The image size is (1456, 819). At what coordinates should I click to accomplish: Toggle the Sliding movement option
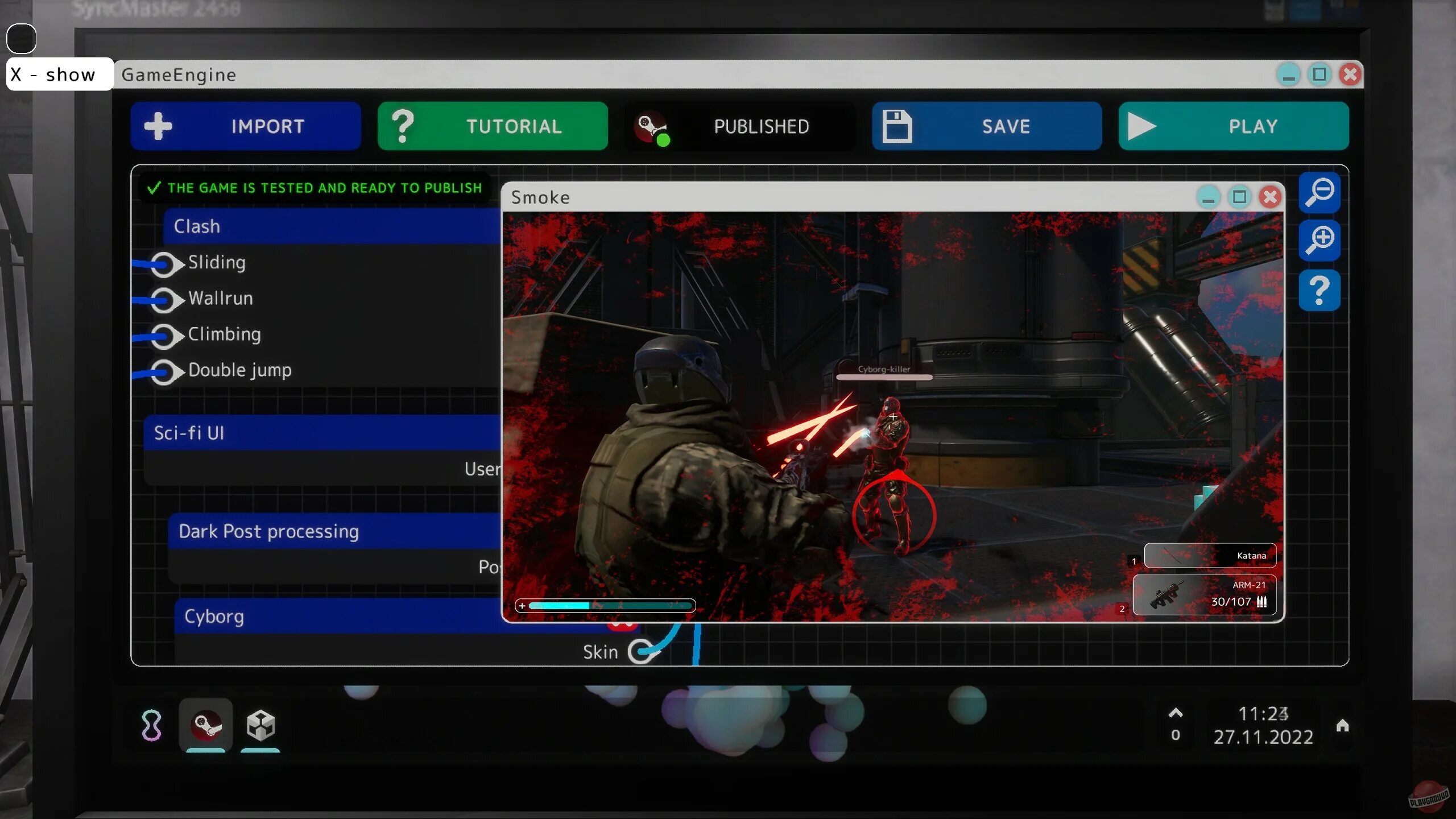(x=163, y=262)
